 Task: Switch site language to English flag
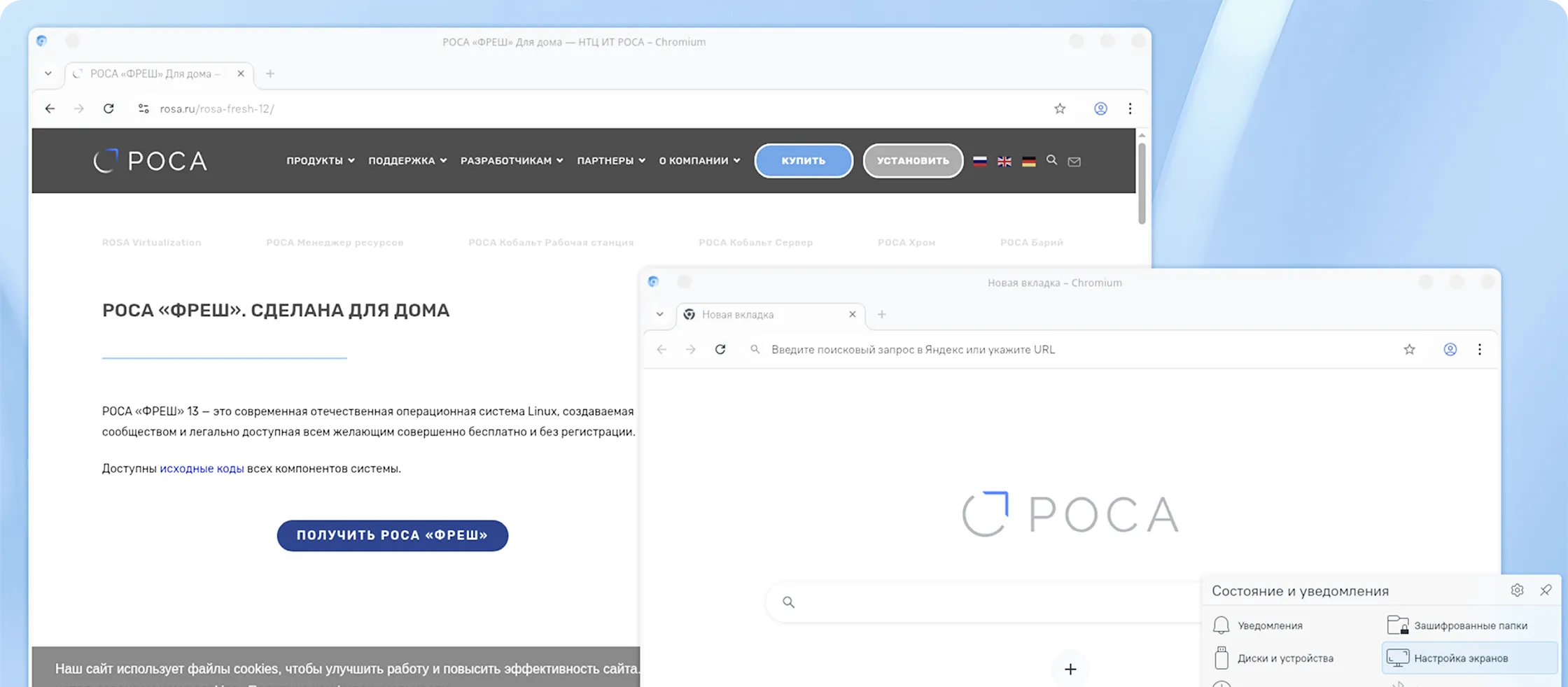[1004, 161]
